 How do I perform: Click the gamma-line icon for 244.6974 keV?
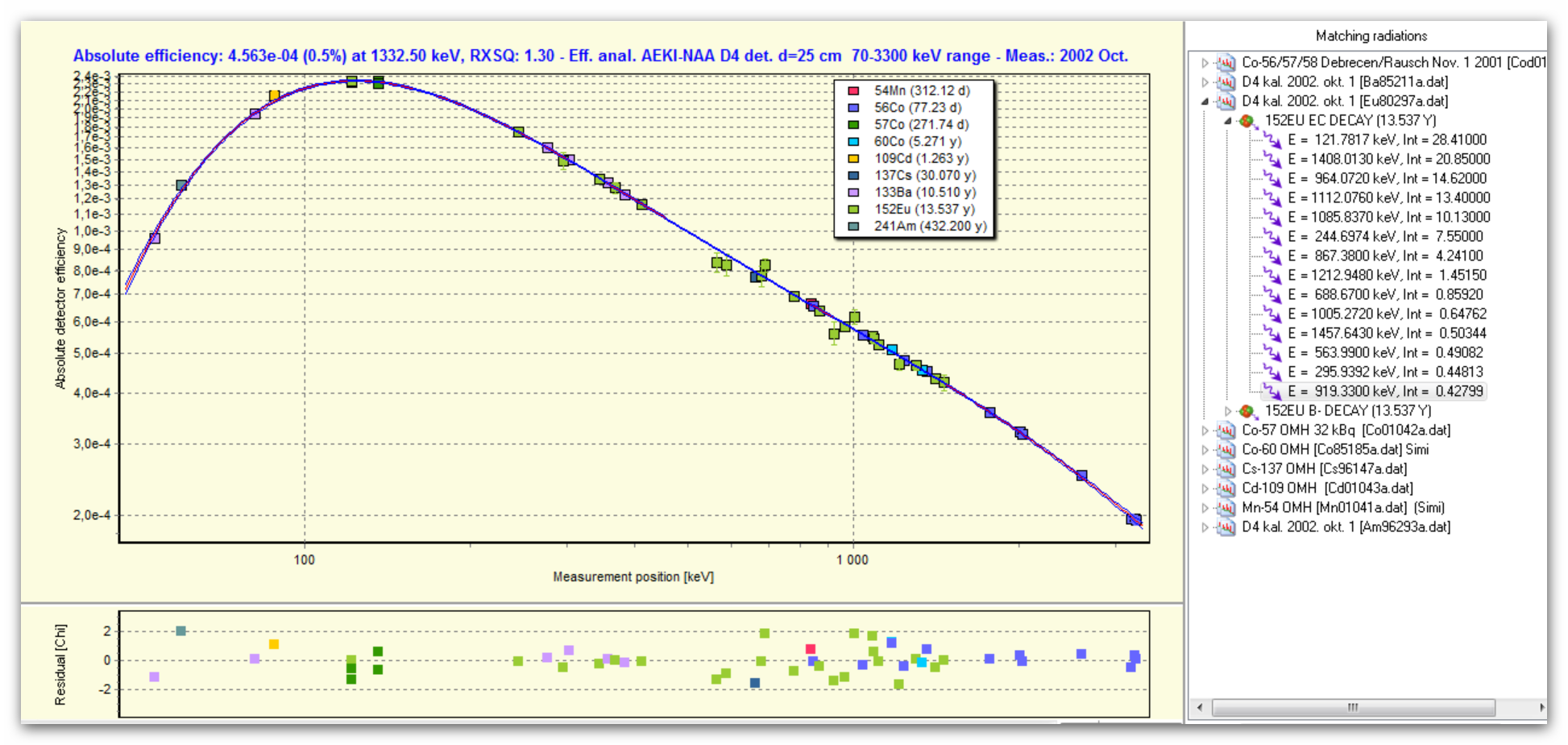1271,236
